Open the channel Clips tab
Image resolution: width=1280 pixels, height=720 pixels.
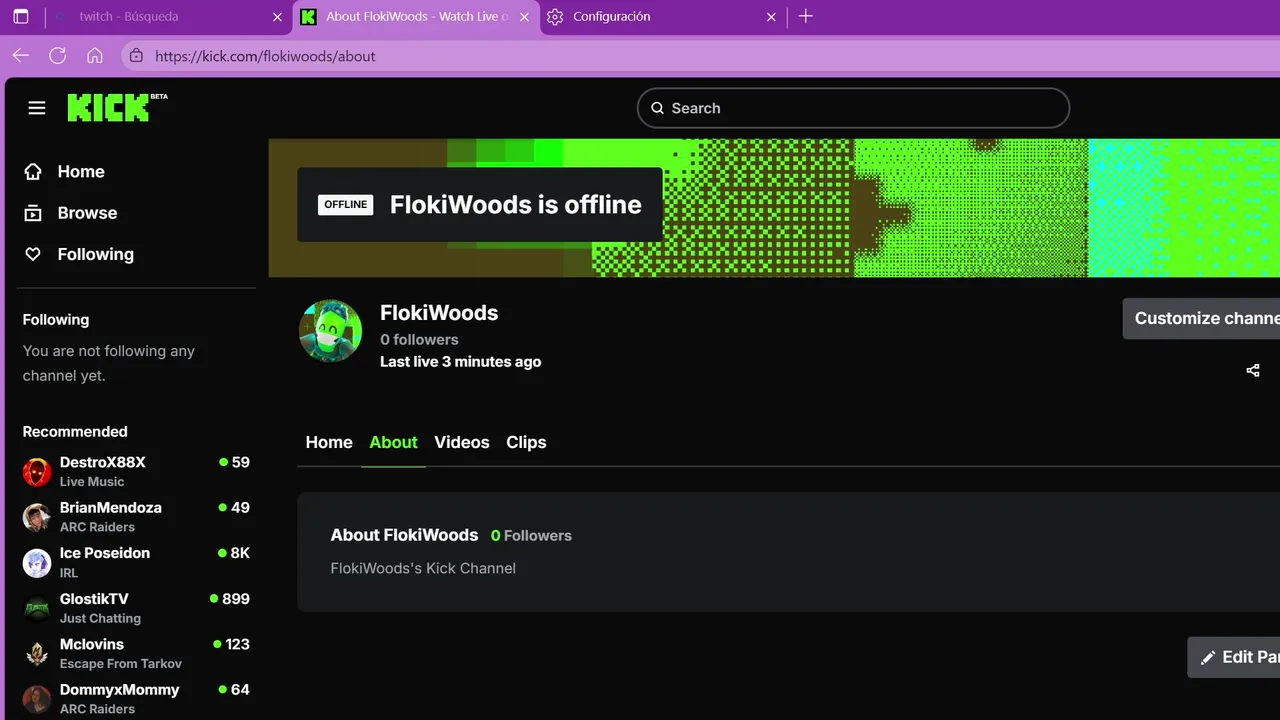coord(526,442)
